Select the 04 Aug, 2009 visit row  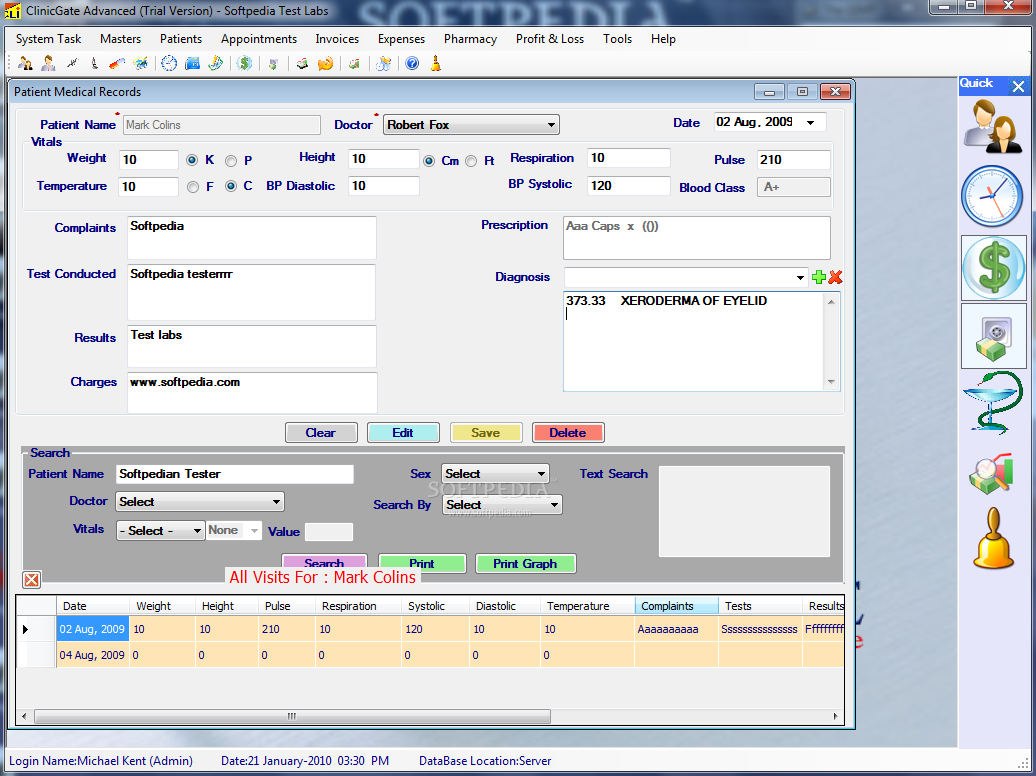pos(429,655)
